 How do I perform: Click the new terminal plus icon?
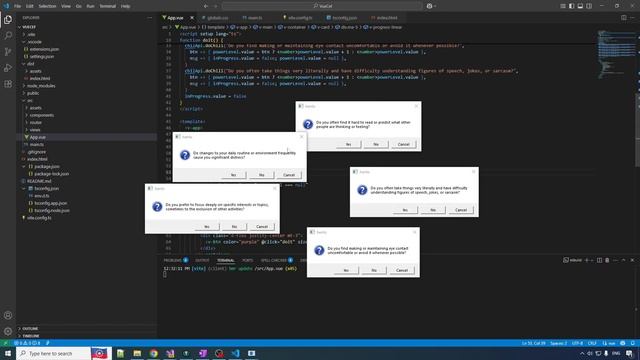point(587,260)
